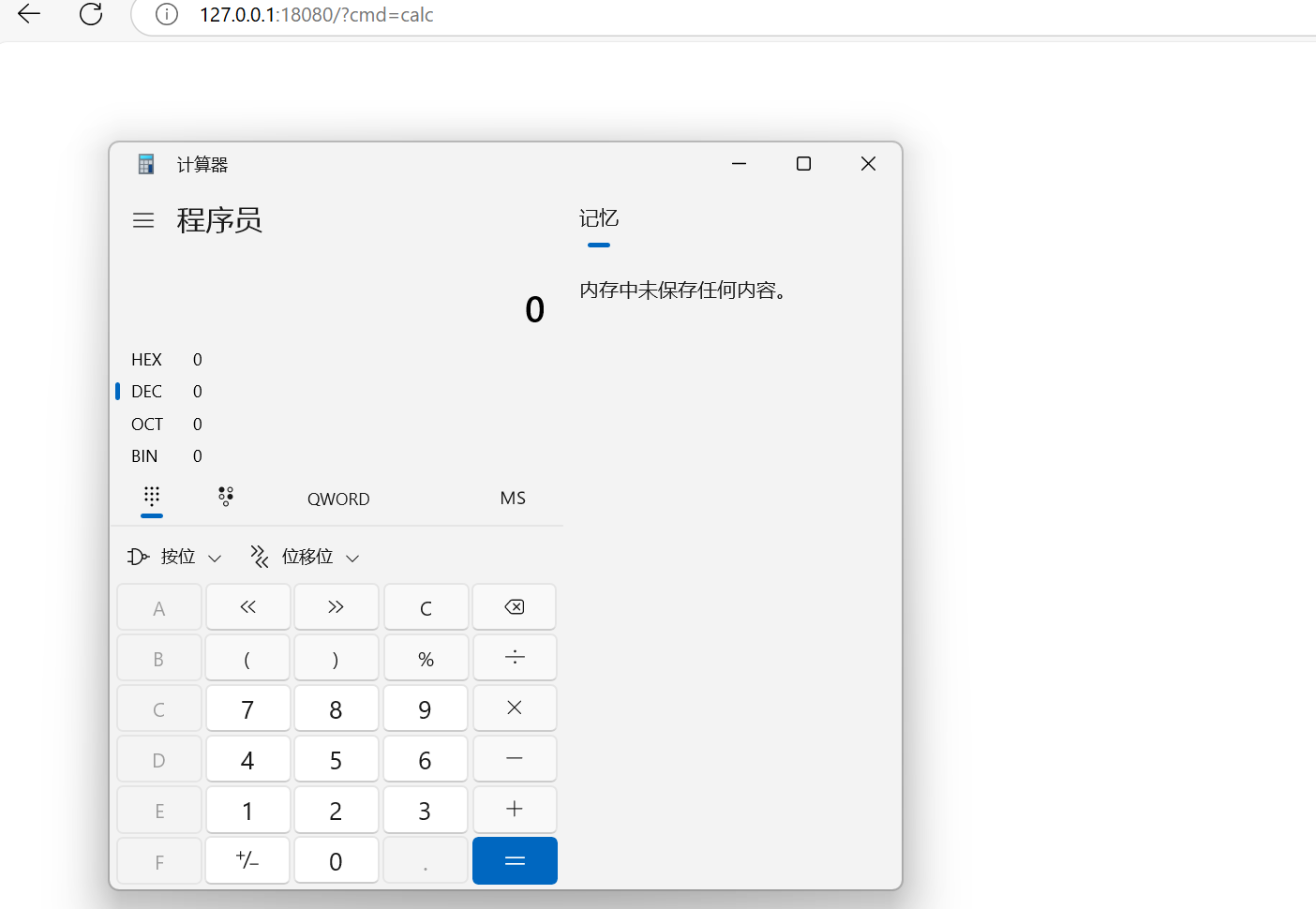Screen dimensions: 1316x909
Task: Click the right shift >> key
Action: click(x=336, y=607)
